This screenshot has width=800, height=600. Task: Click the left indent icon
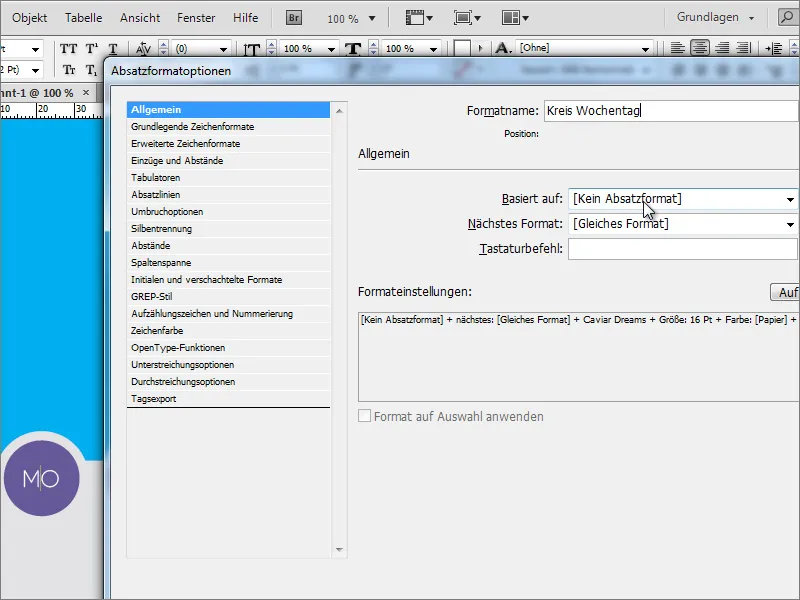(x=773, y=49)
